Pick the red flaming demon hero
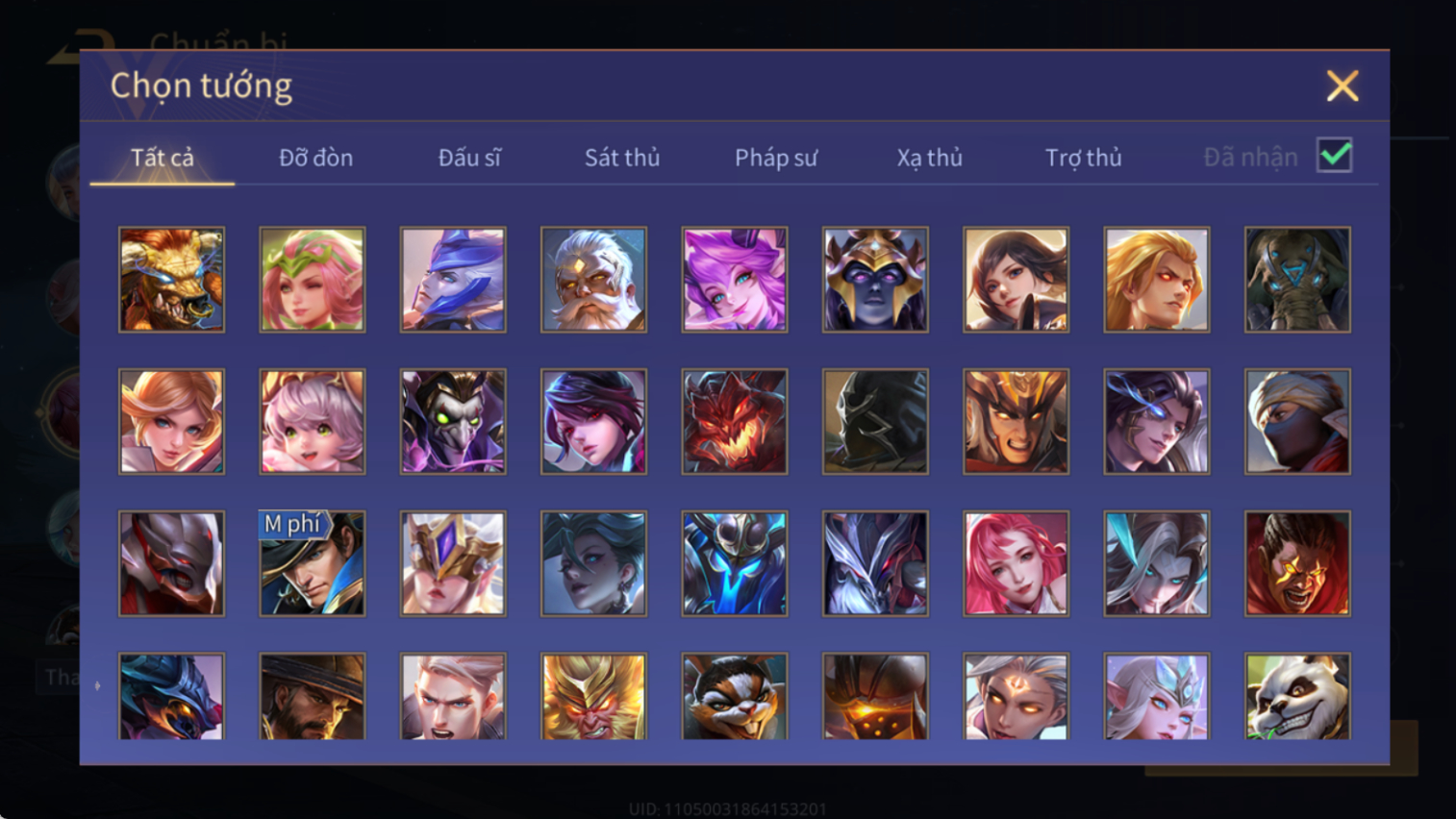 [735, 422]
